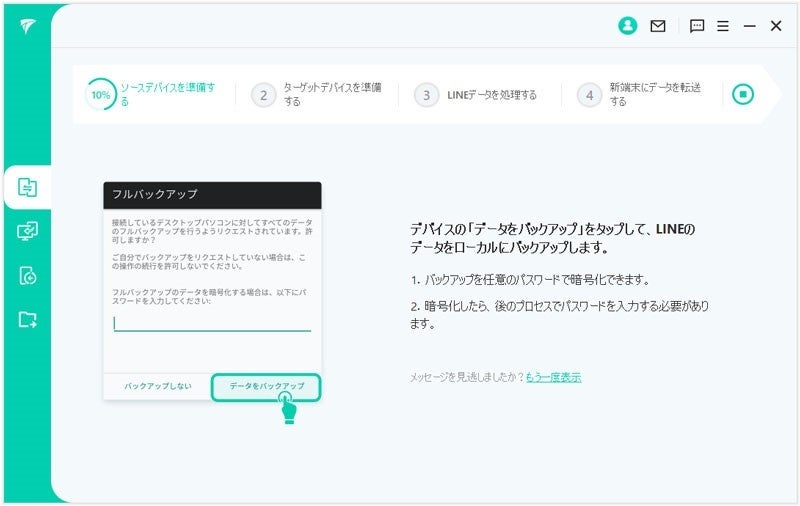The height and width of the screenshot is (506, 800).
Task: Open the computer backup sidebar icon
Action: 28,231
